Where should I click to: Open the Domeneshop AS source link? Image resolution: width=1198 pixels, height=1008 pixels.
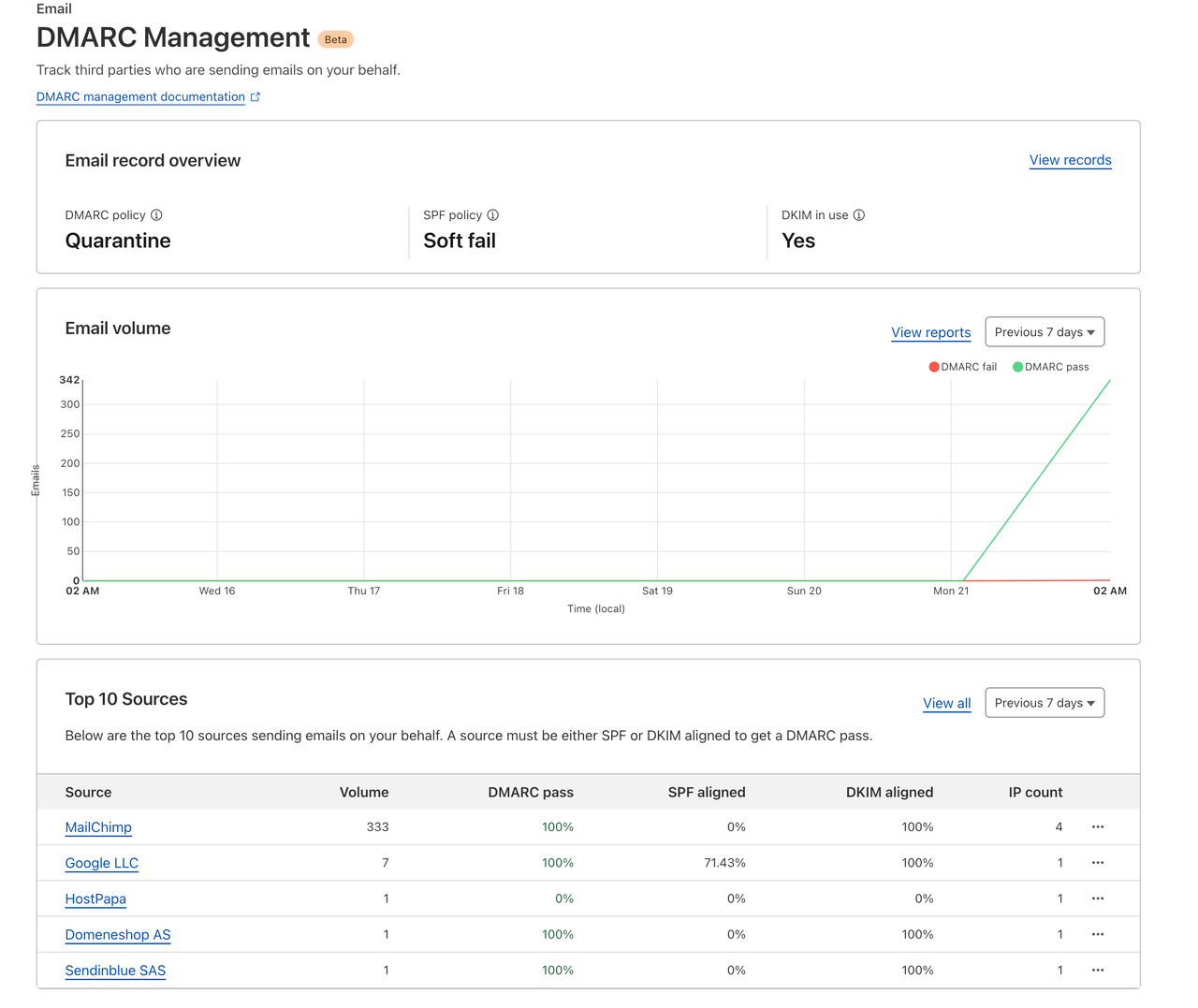coord(118,935)
